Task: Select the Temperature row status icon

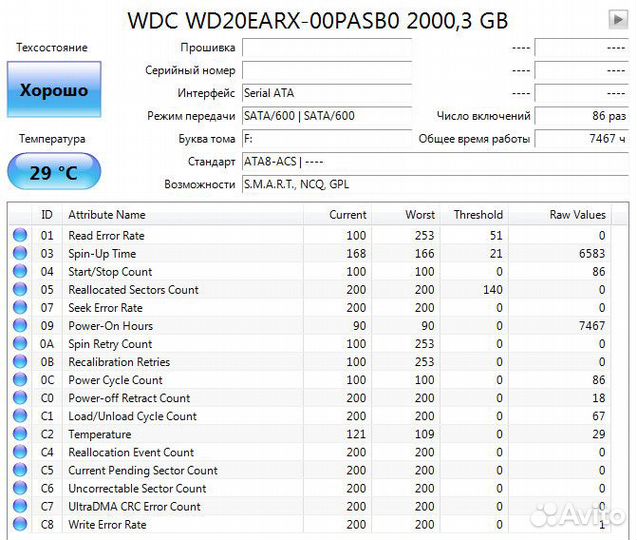Action: [x=20, y=434]
